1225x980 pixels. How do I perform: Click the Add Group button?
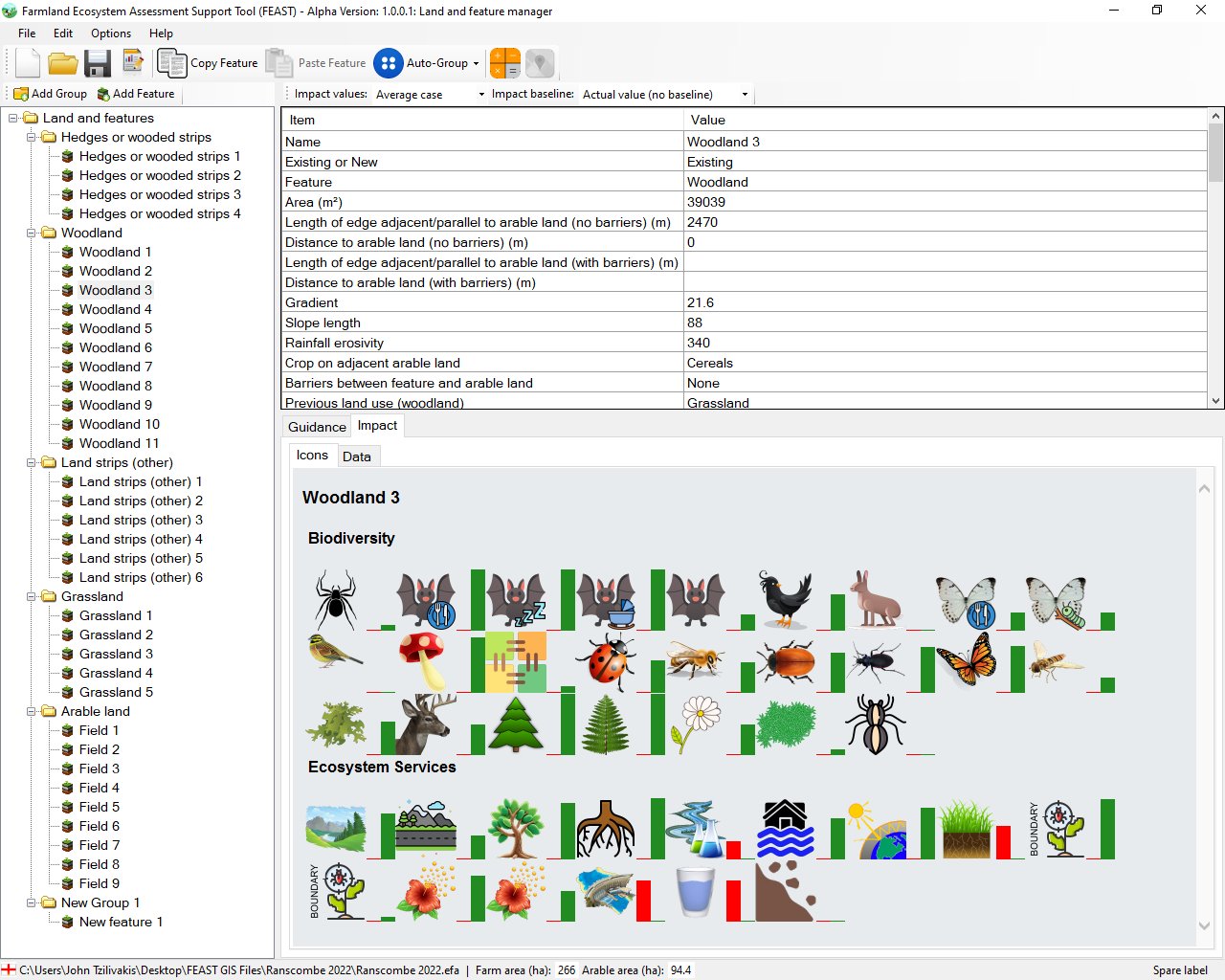[50, 94]
